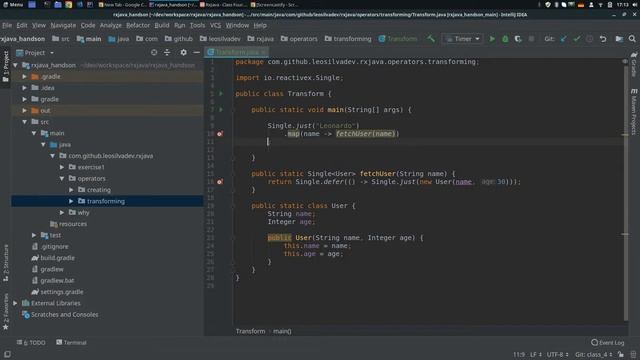Click the UTF-8 encoding selector
Viewport: 640px width, 360px height.
[558, 354]
